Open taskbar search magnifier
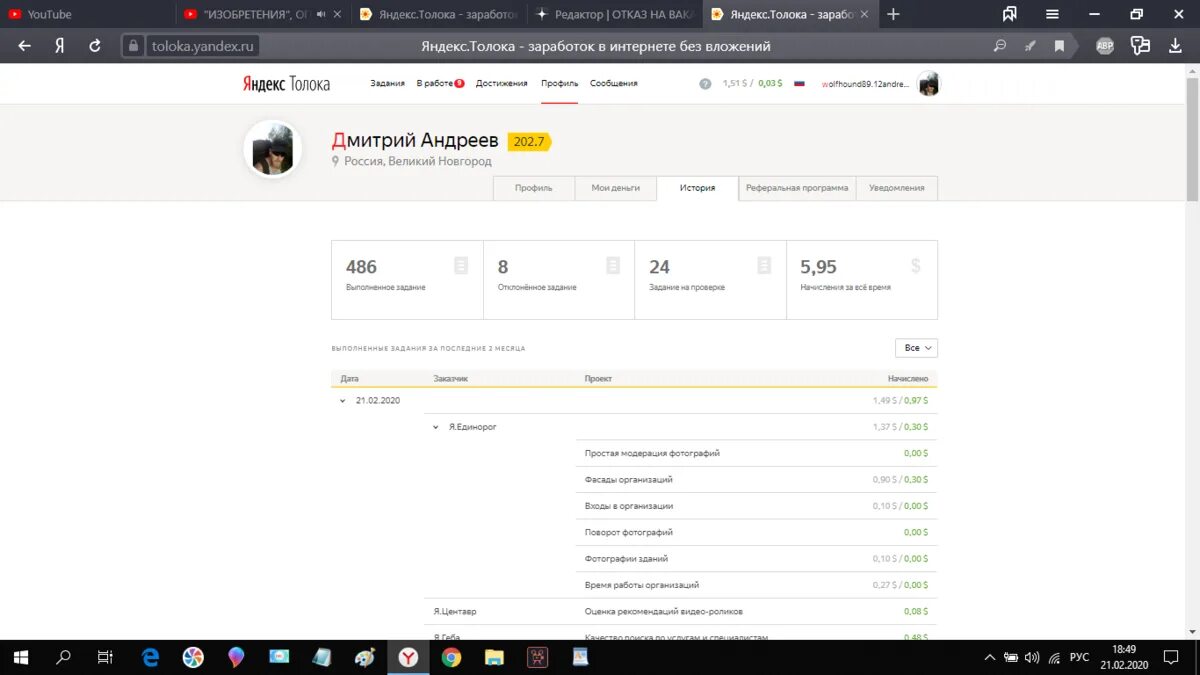 click(x=63, y=657)
